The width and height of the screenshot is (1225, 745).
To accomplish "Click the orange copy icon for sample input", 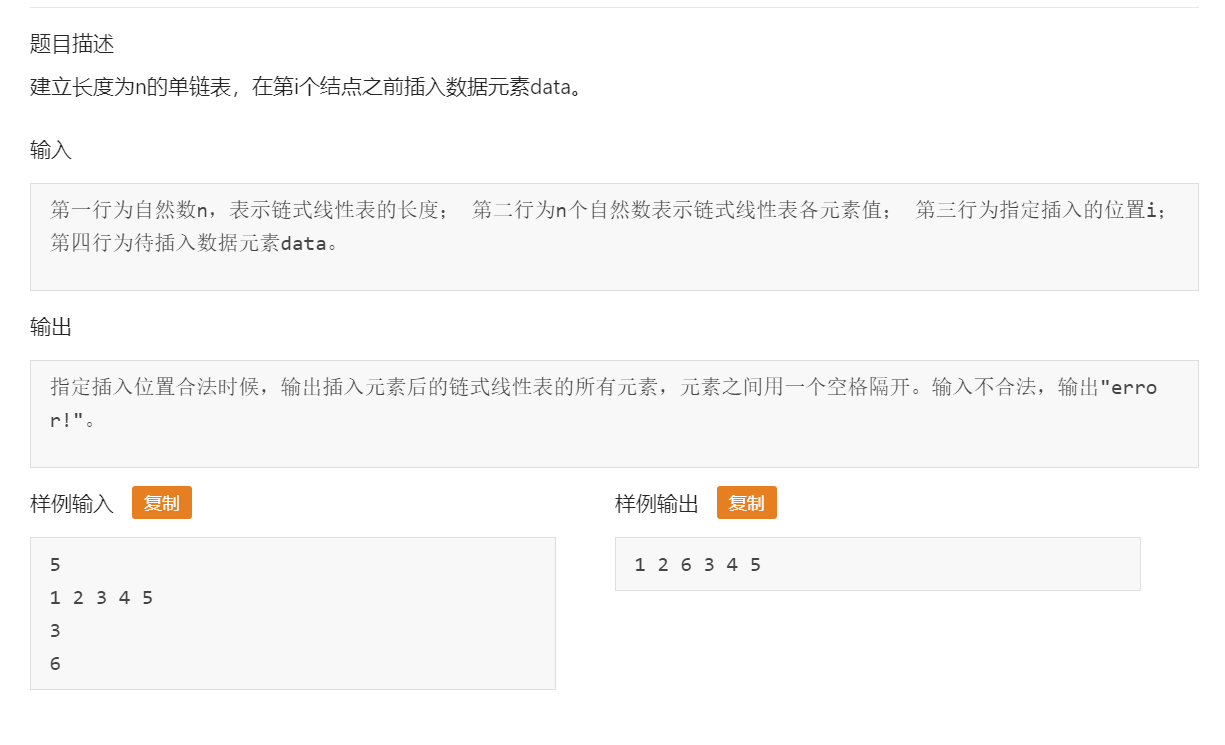I will [161, 503].
